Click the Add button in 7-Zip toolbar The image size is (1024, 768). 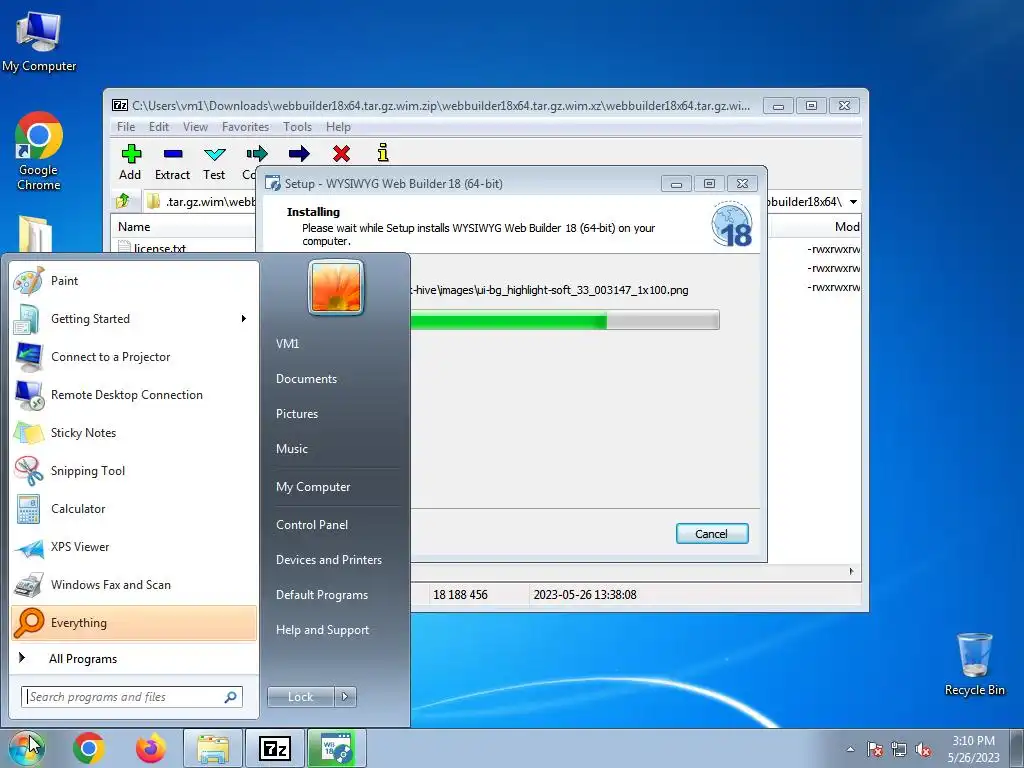[131, 162]
